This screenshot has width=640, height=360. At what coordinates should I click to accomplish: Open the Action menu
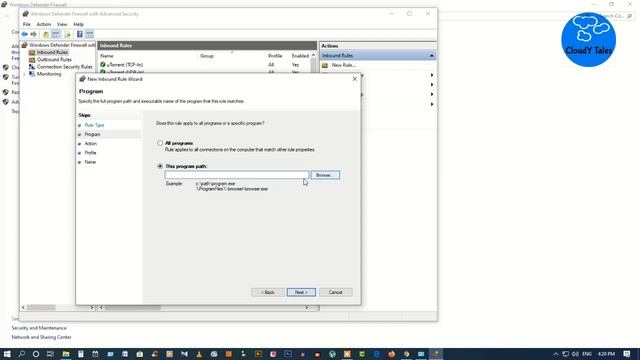coord(44,24)
